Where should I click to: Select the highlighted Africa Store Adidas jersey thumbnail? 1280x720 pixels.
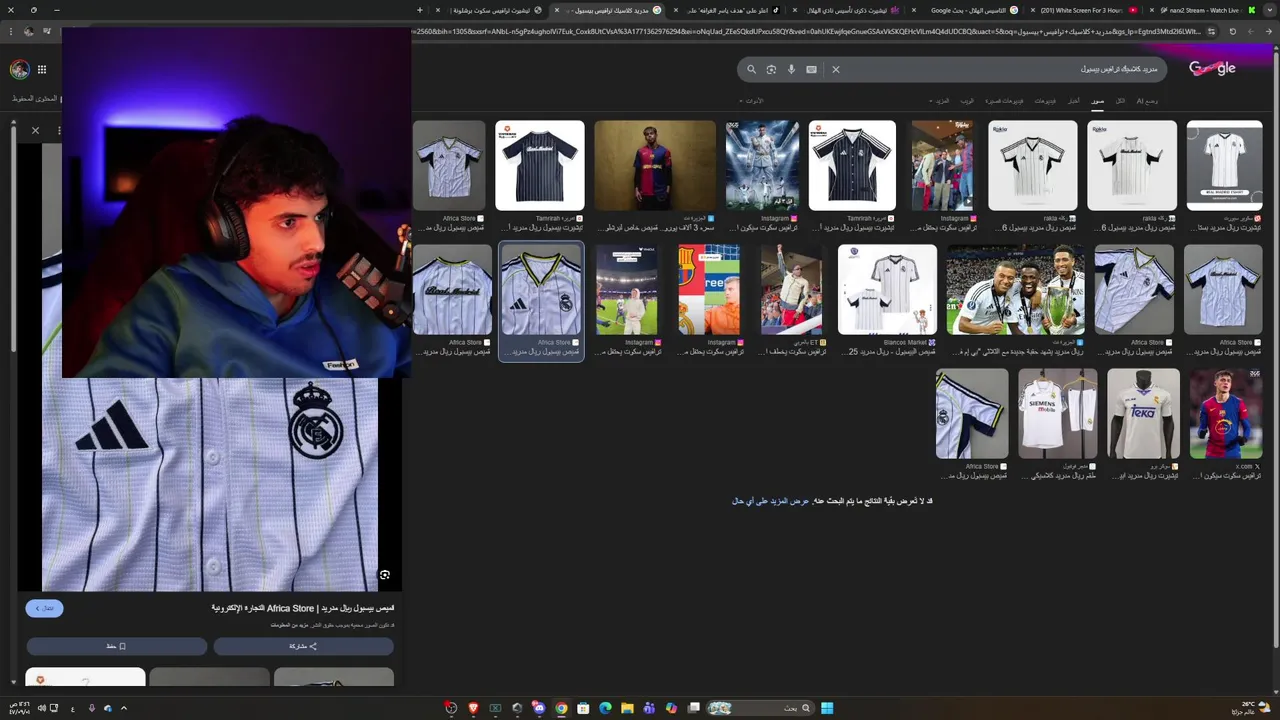click(541, 289)
